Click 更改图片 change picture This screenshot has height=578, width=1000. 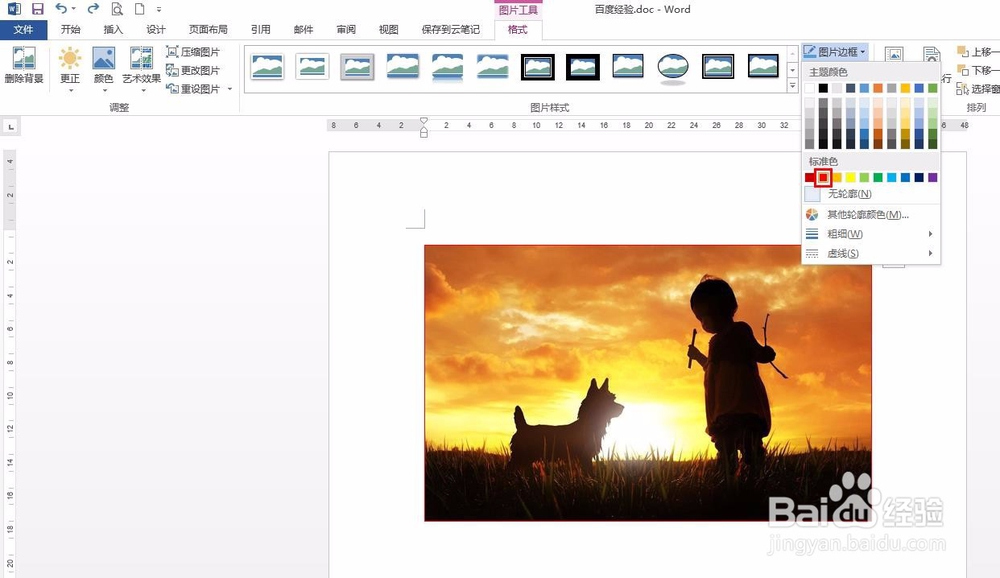(x=193, y=70)
